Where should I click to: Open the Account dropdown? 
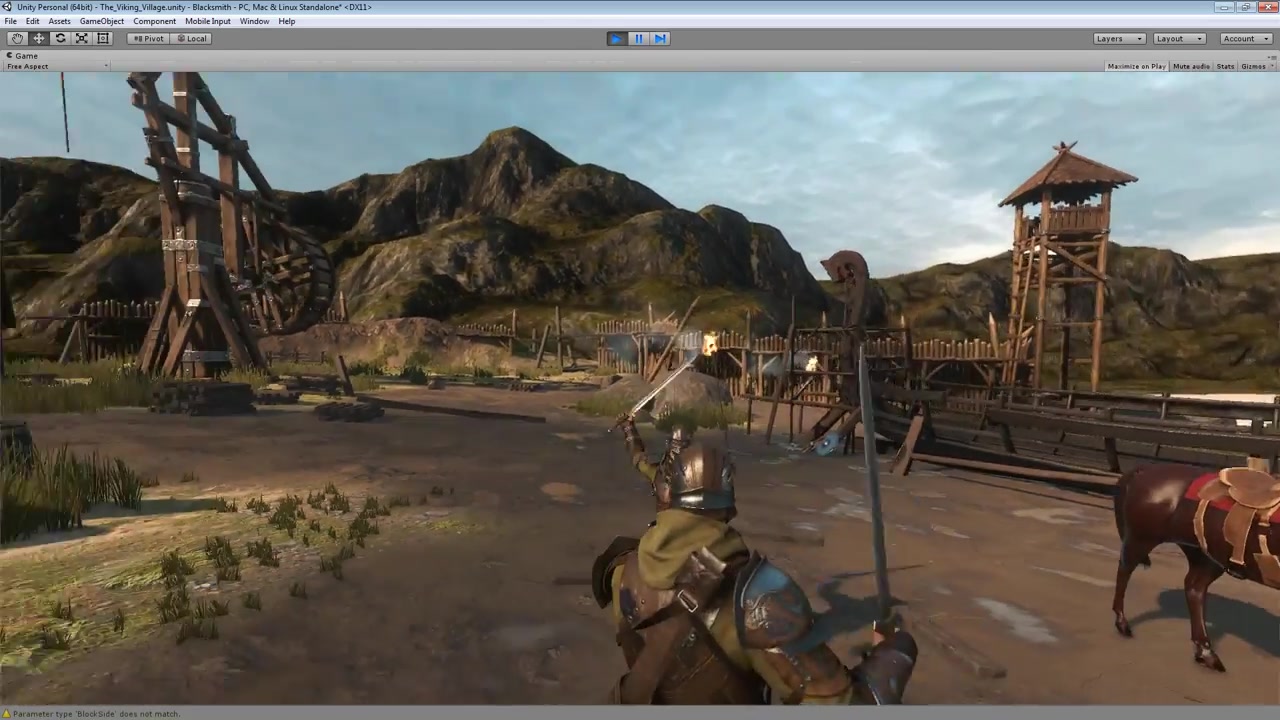point(1246,38)
